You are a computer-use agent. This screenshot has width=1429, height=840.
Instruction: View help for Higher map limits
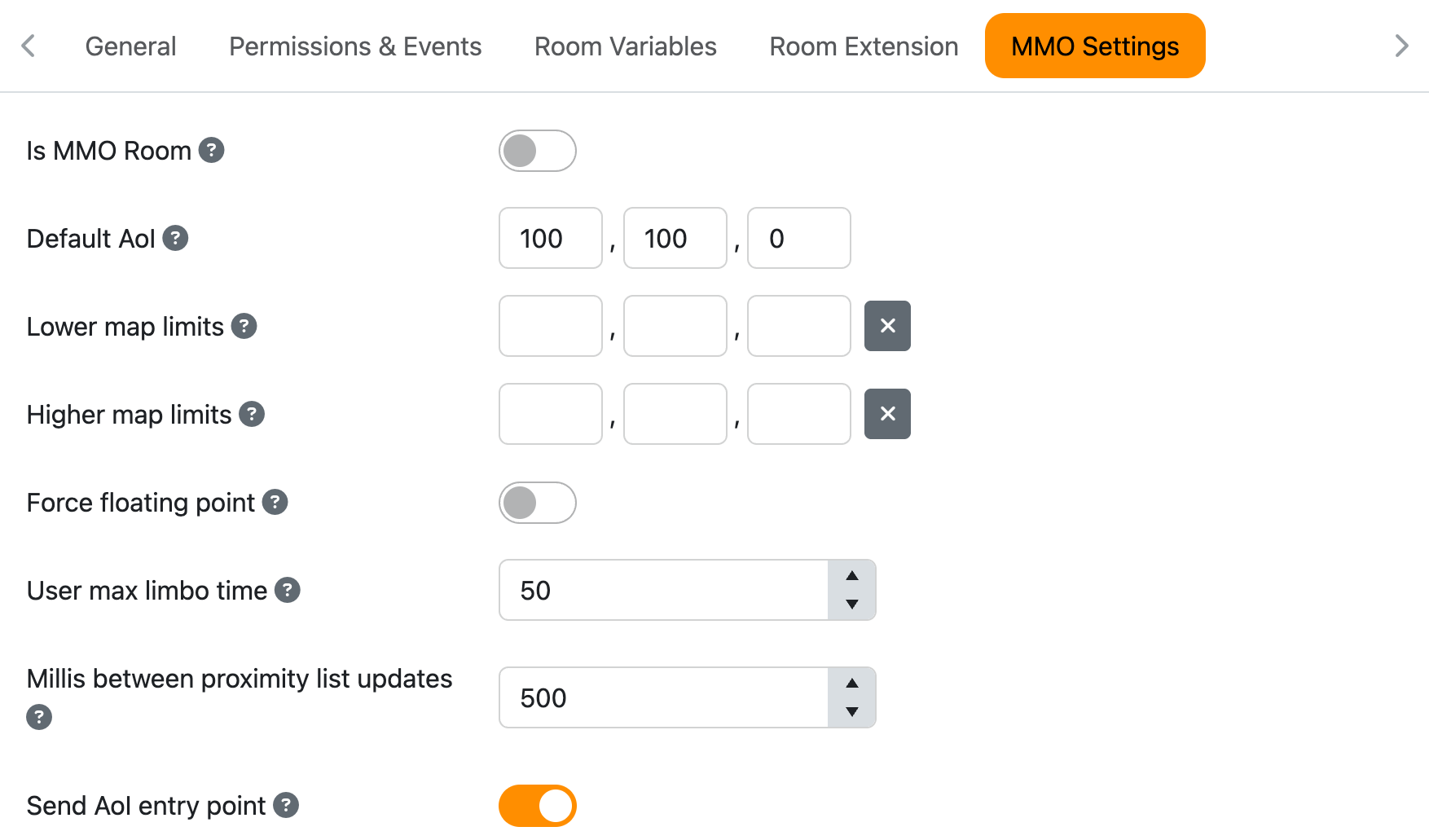coord(253,415)
